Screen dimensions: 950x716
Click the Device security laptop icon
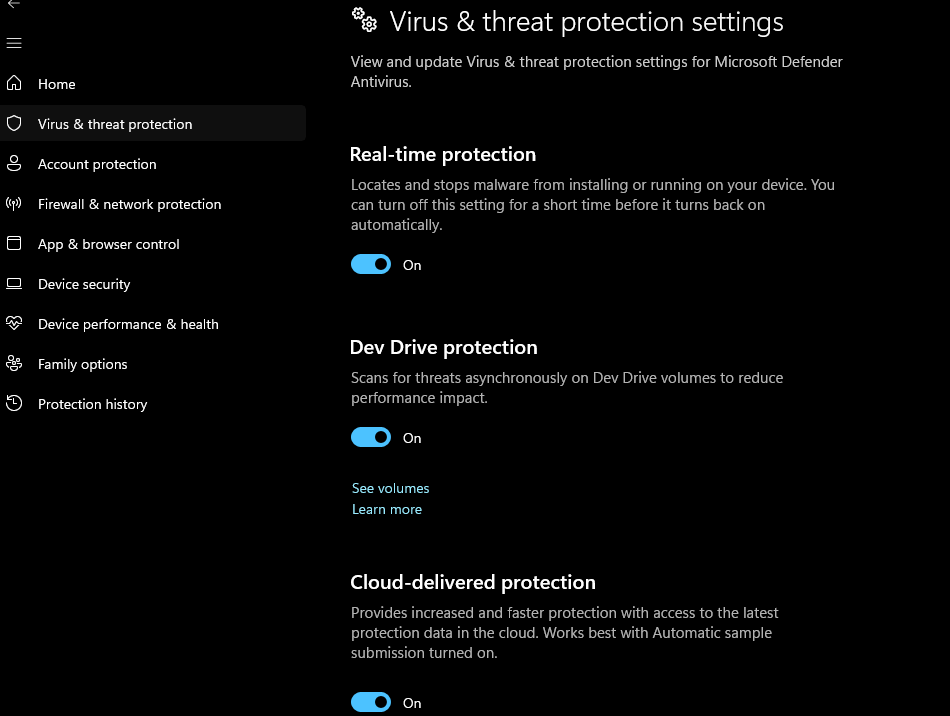14,284
